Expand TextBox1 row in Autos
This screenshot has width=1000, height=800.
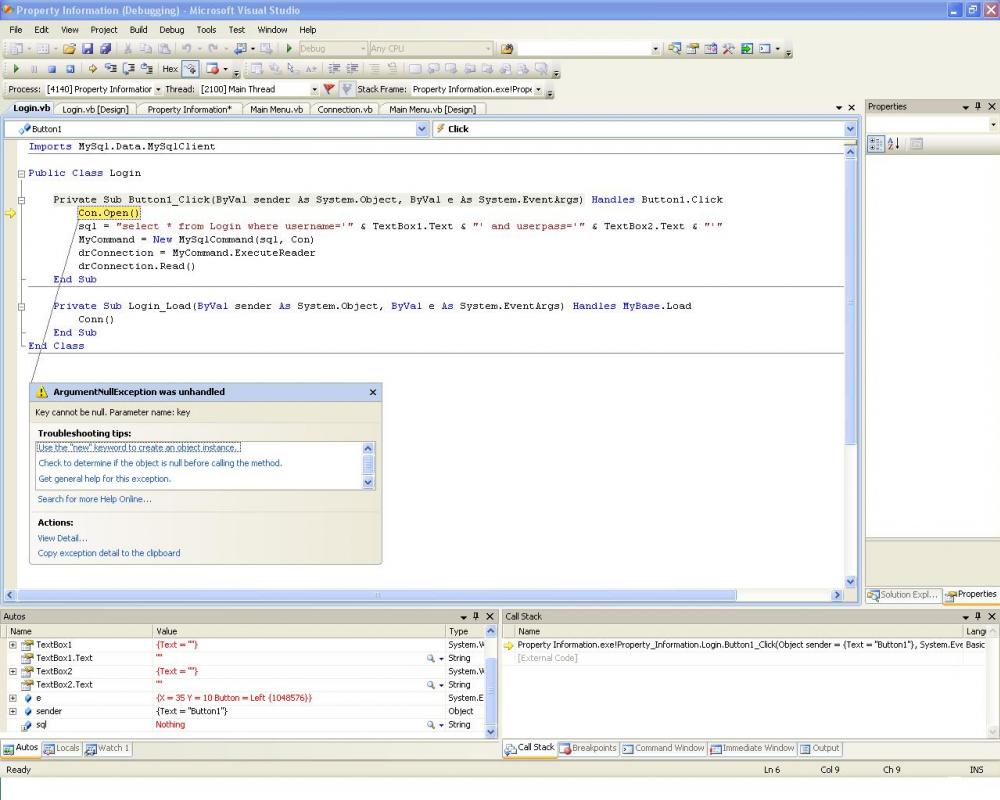[x=13, y=645]
